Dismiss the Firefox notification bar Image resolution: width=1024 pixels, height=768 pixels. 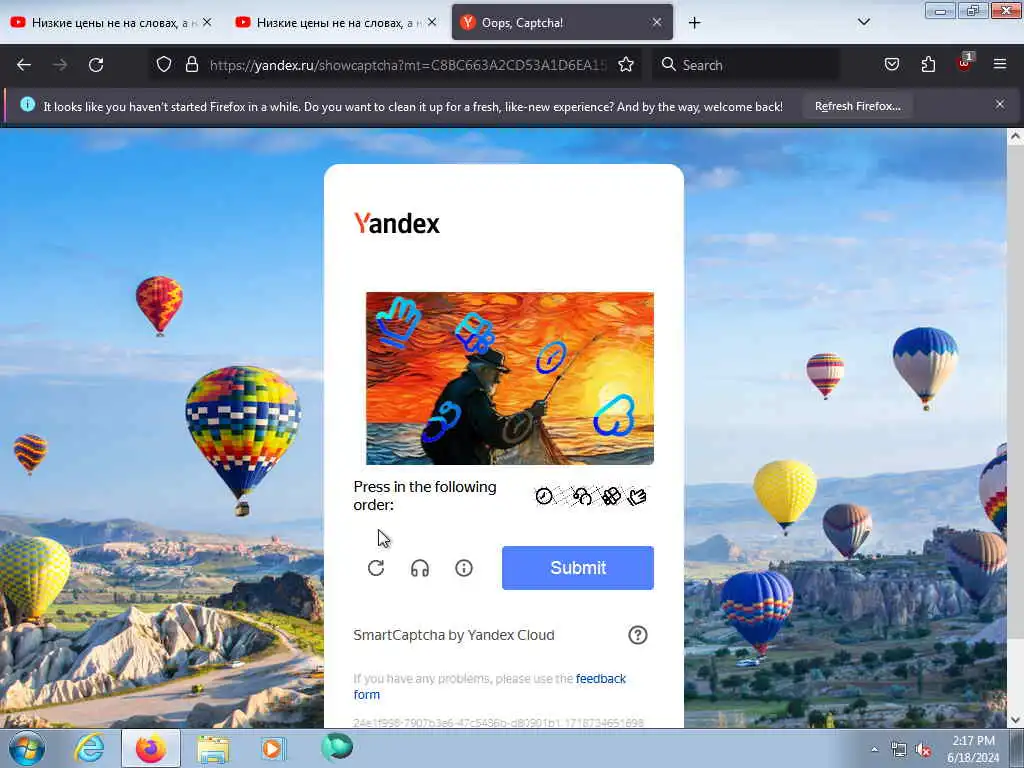[1000, 104]
